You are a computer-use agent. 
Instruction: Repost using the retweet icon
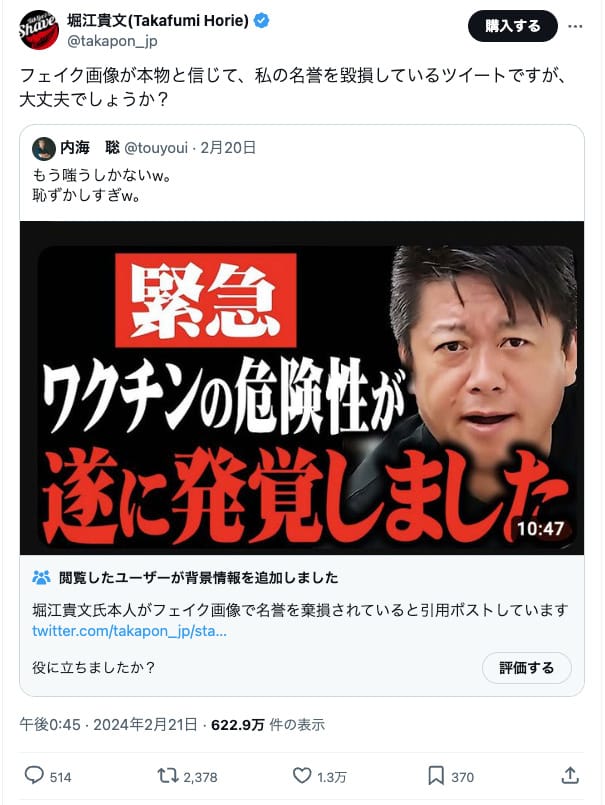167,776
